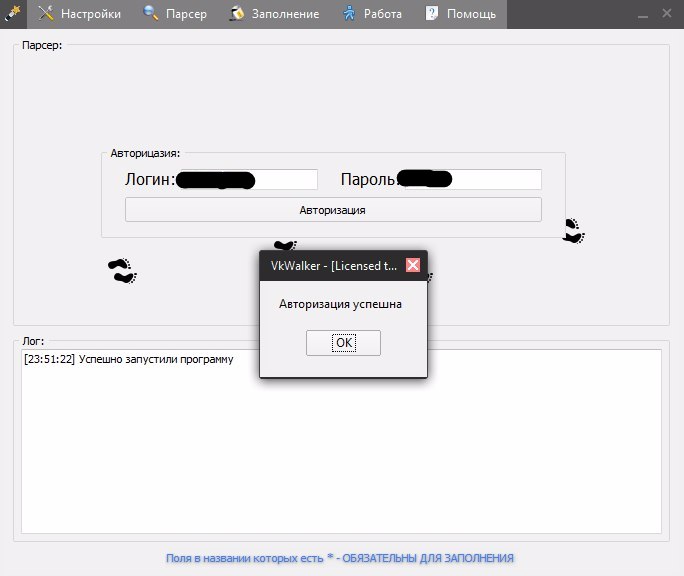The width and height of the screenshot is (684, 576).
Task: Click the footprints icon right of Авторизация panel
Action: pyautogui.click(x=573, y=231)
